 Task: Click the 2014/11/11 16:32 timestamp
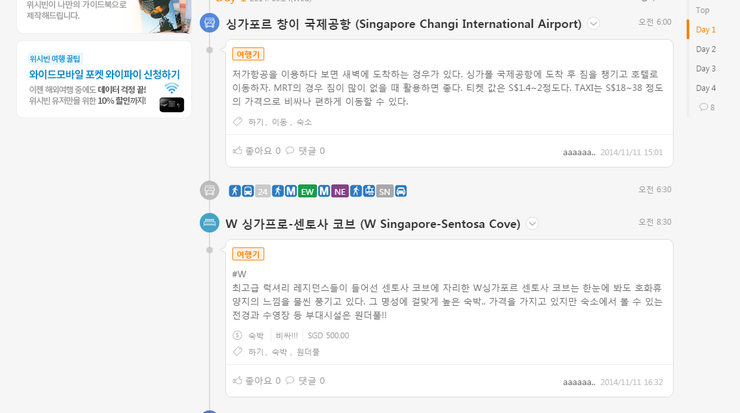tap(631, 382)
